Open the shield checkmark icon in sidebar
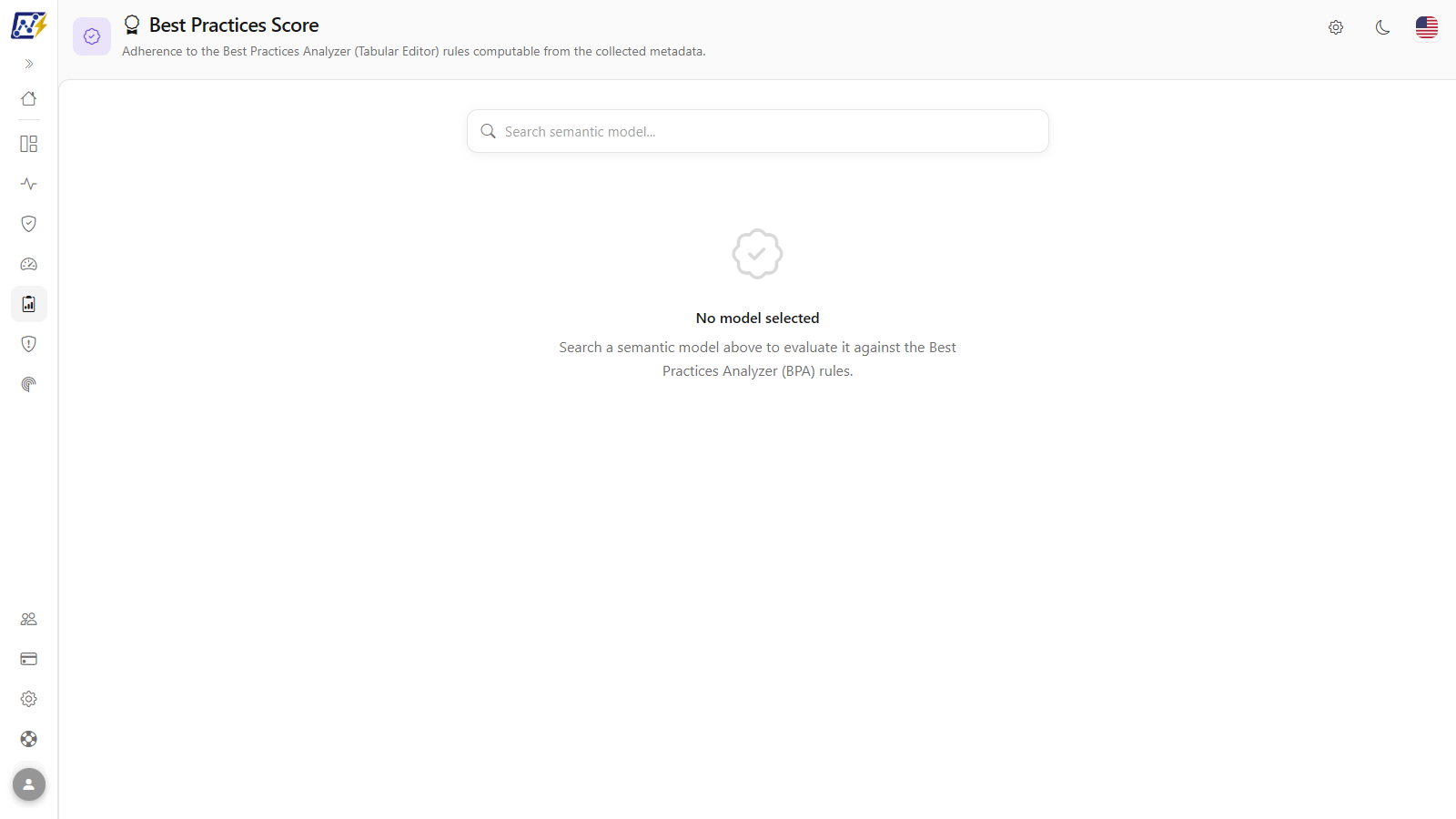This screenshot has height=819, width=1456. (x=29, y=224)
